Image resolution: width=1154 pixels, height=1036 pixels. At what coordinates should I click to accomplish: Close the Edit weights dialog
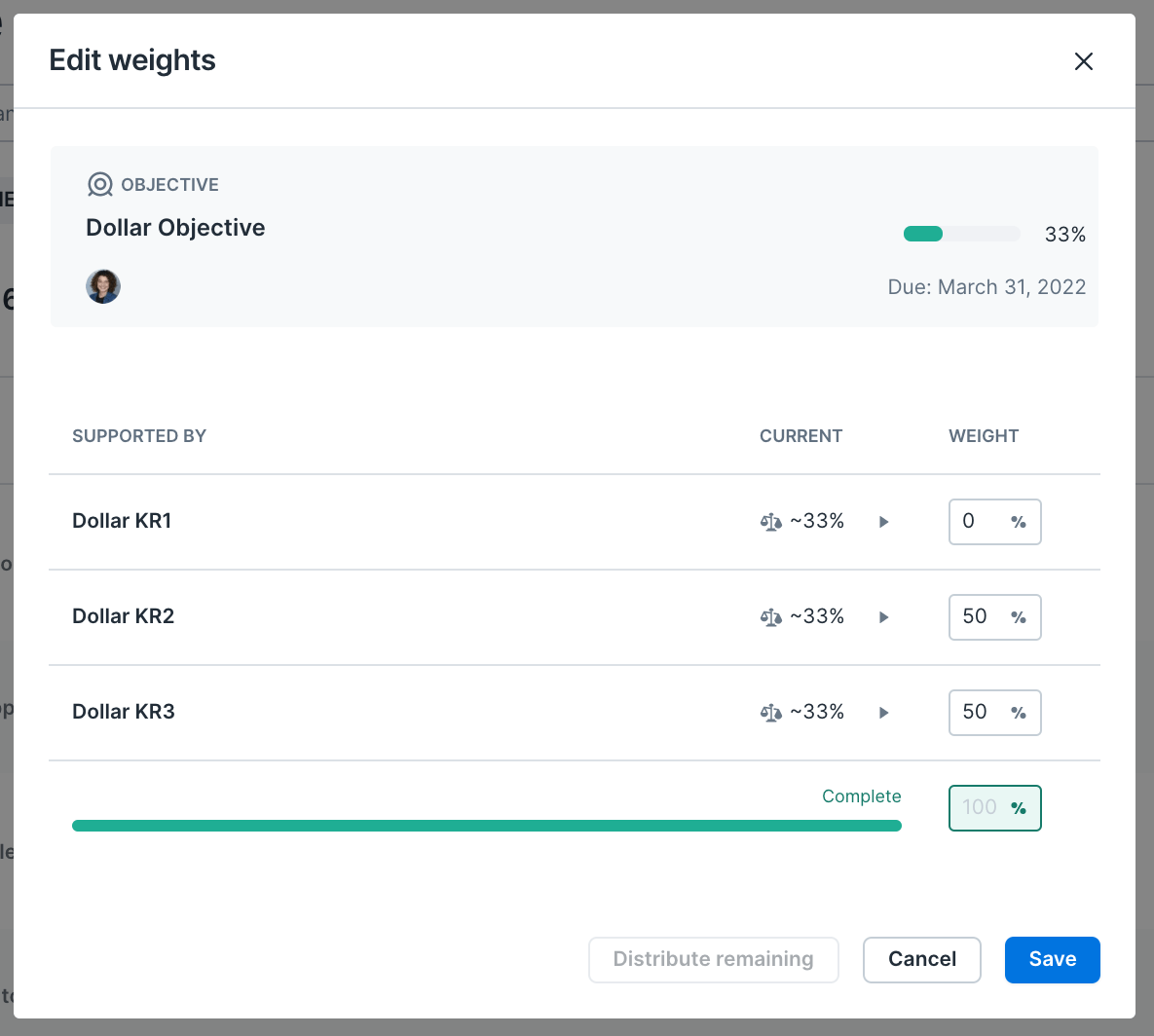click(x=1083, y=61)
